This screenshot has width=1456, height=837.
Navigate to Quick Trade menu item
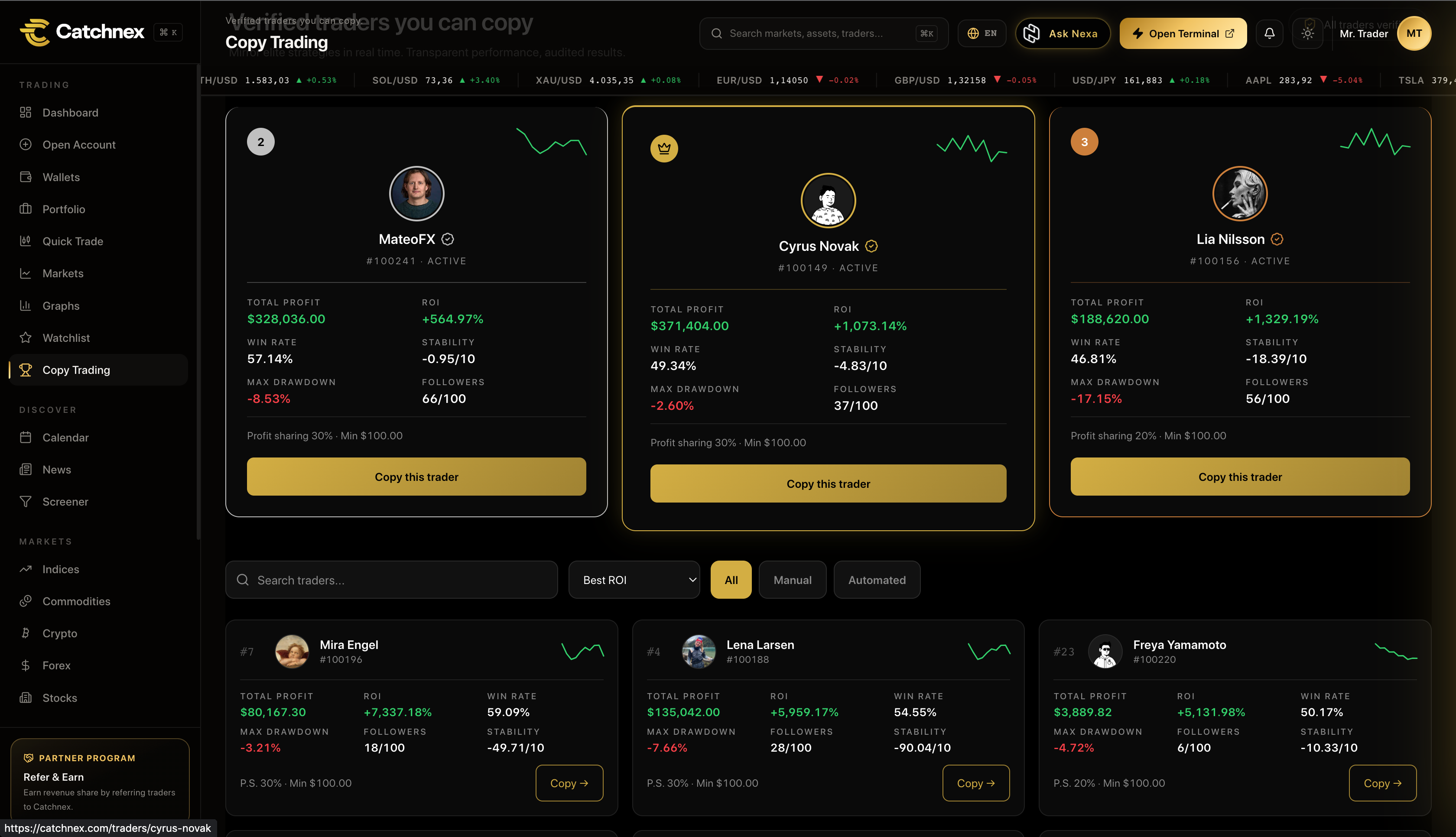(98, 241)
